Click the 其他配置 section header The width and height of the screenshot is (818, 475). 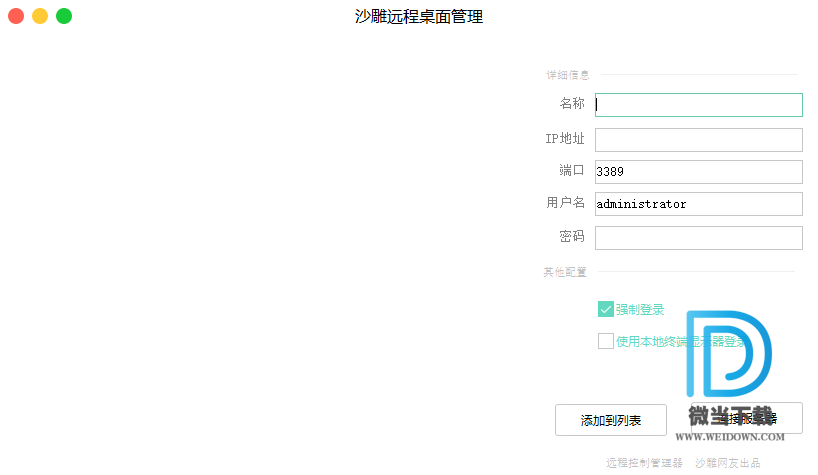[565, 272]
